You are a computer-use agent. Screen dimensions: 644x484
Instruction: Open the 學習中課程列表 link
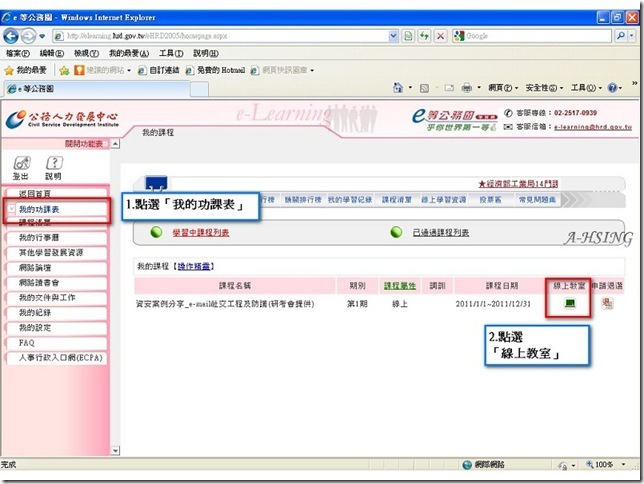200,233
